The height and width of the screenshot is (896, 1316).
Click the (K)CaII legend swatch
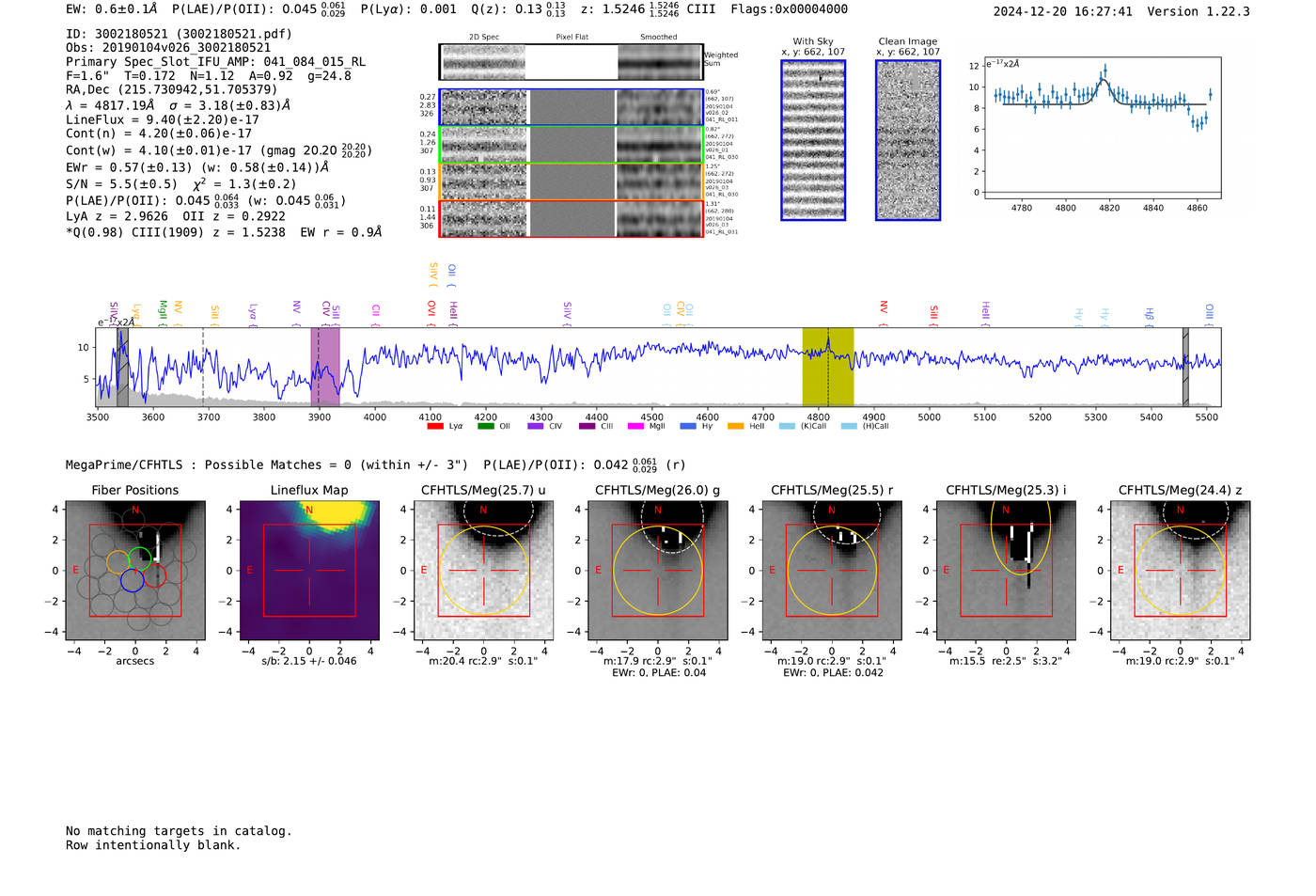(787, 426)
